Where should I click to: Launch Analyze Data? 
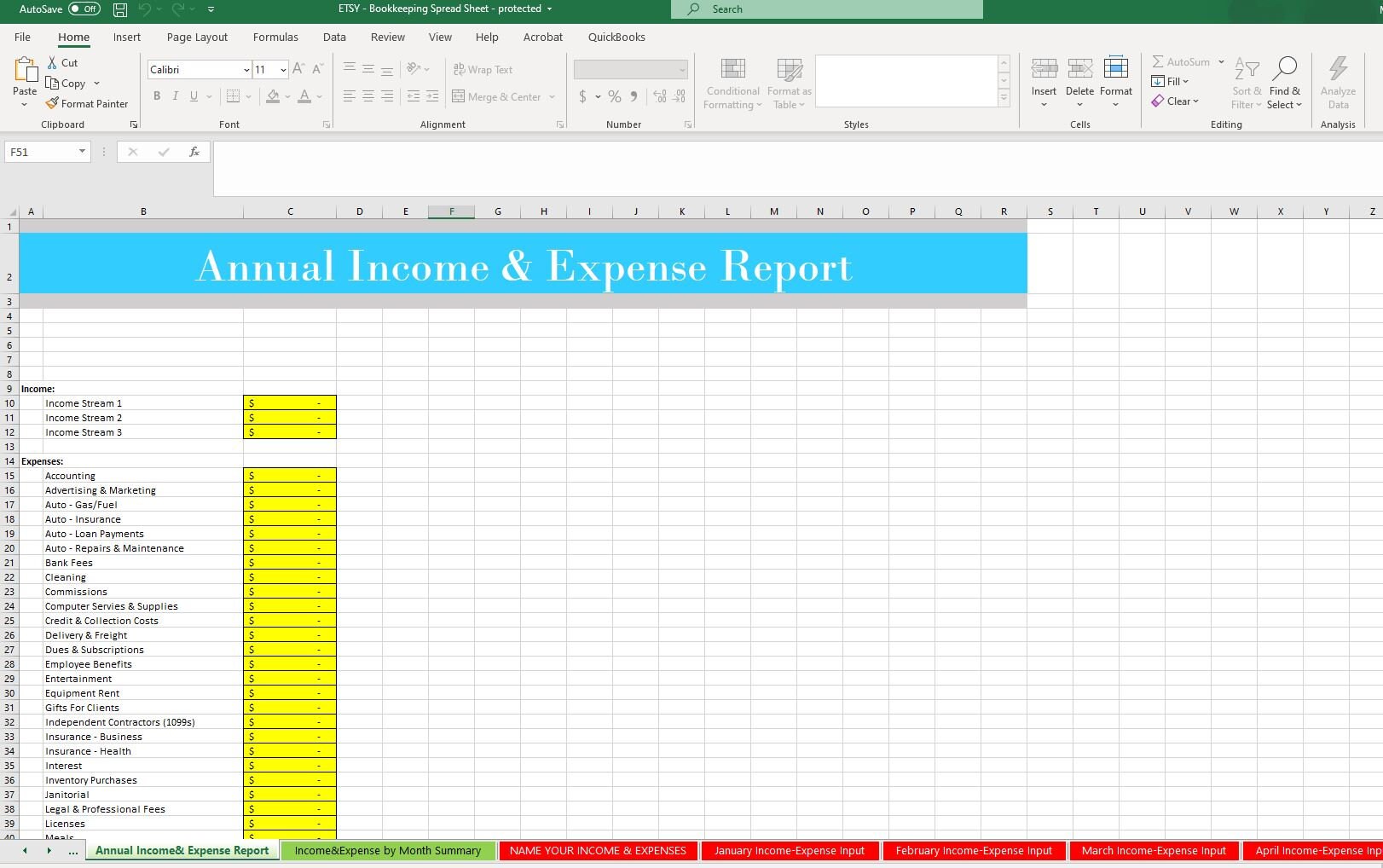(1338, 83)
